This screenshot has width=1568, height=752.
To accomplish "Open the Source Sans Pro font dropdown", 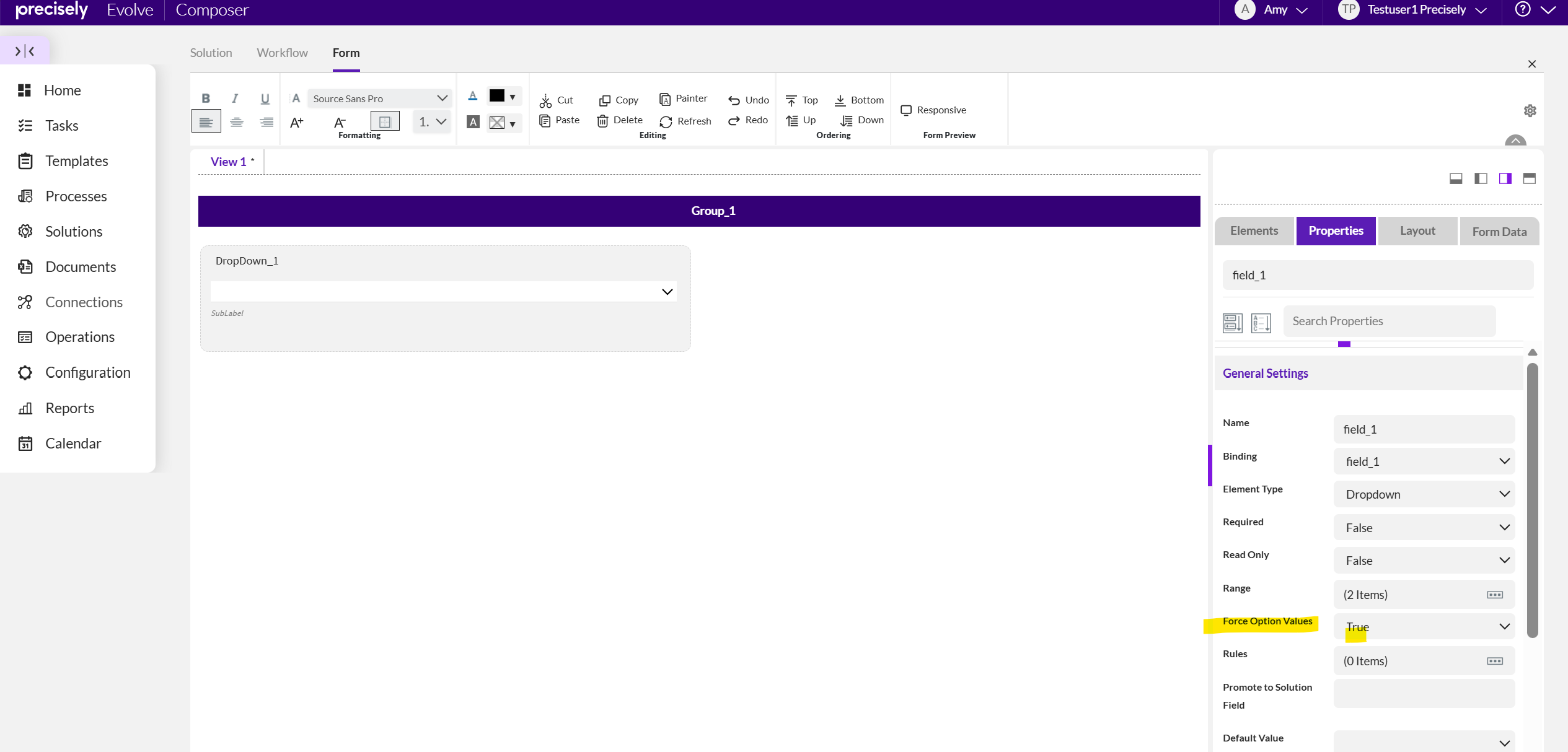I will [x=379, y=98].
